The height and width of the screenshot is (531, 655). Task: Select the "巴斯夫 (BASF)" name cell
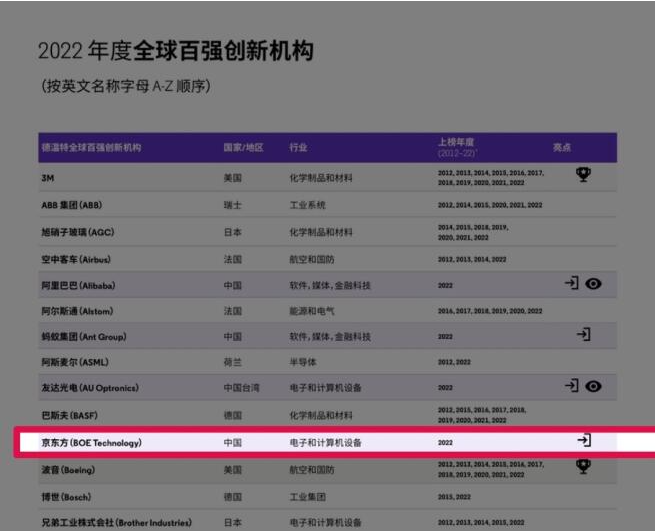tap(70, 416)
